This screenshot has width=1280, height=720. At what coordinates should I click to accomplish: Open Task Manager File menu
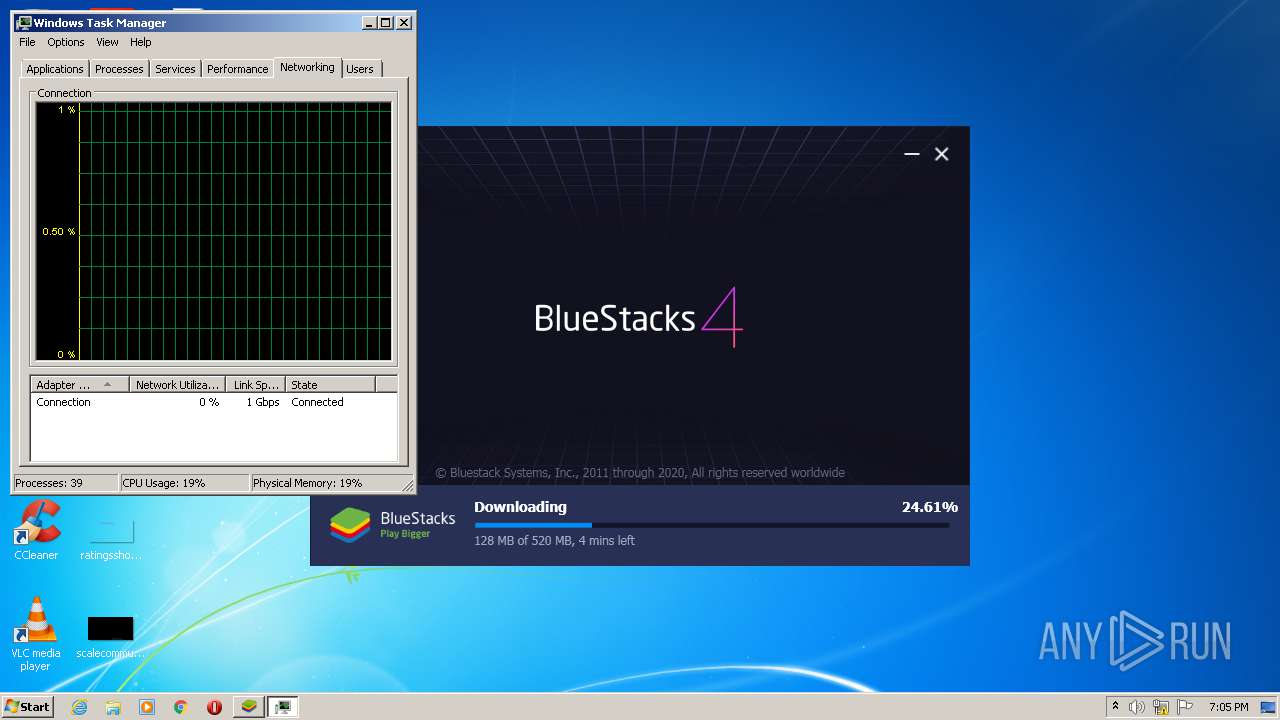(27, 42)
